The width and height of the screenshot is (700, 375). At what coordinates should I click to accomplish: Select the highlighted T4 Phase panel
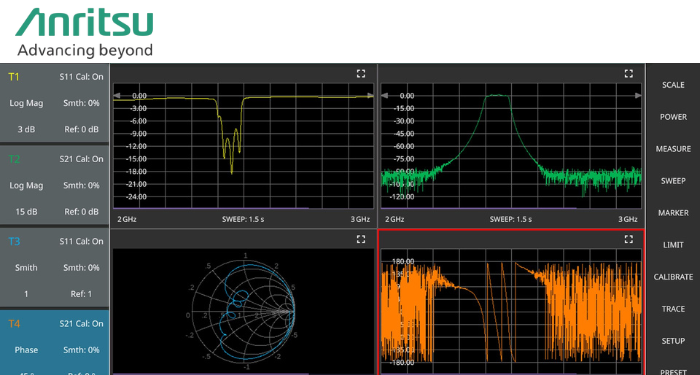coord(54,343)
